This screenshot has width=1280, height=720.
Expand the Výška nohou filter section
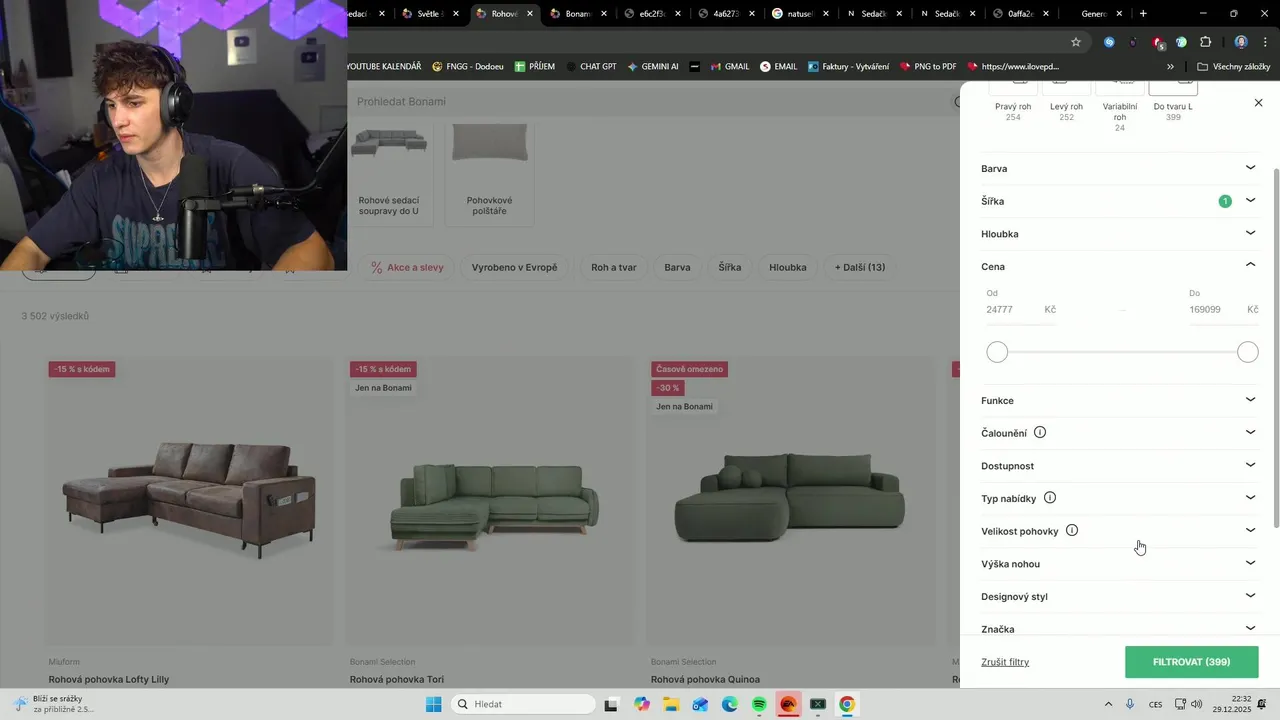tap(1118, 563)
